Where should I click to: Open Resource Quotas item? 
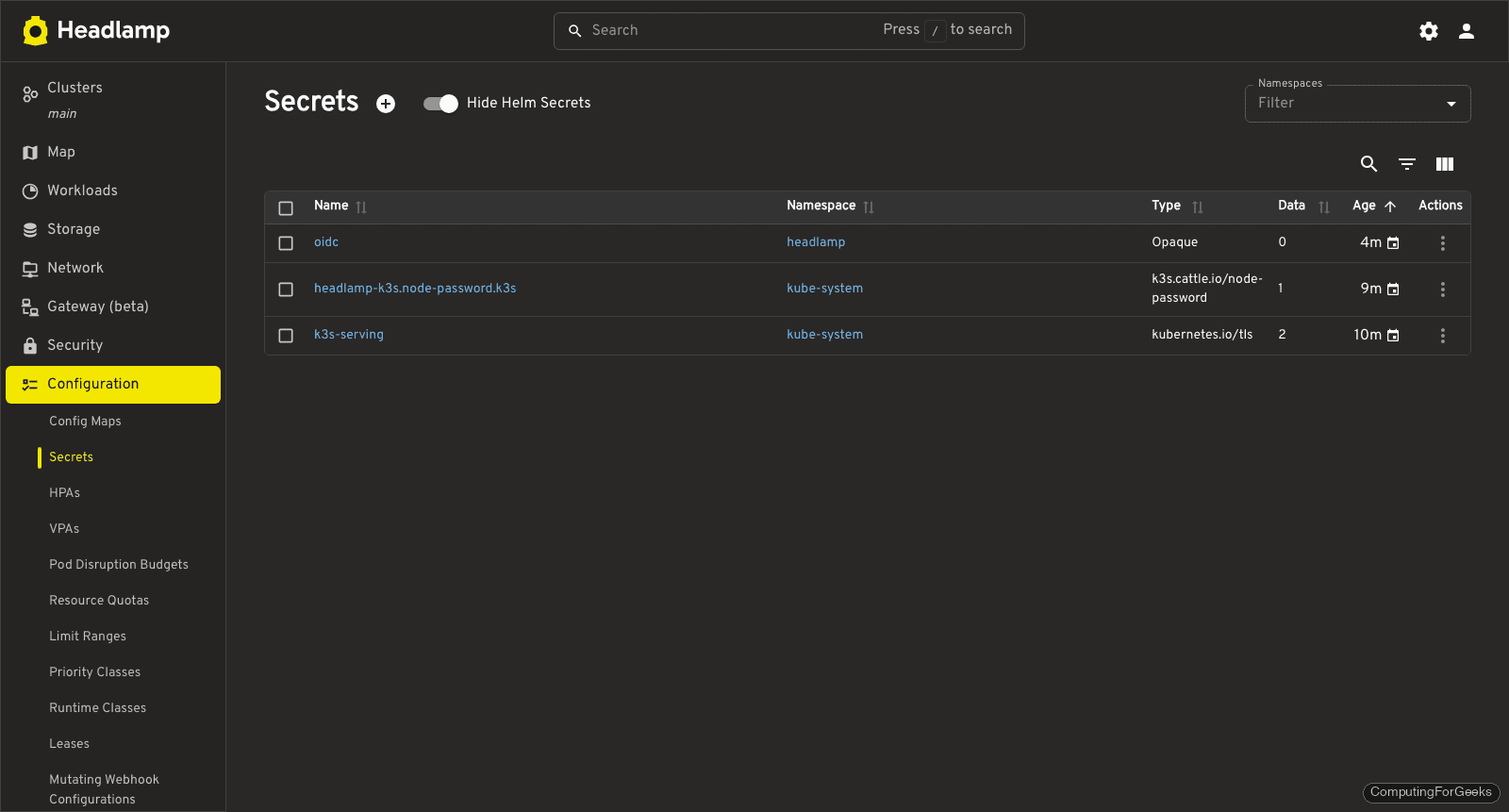point(99,601)
